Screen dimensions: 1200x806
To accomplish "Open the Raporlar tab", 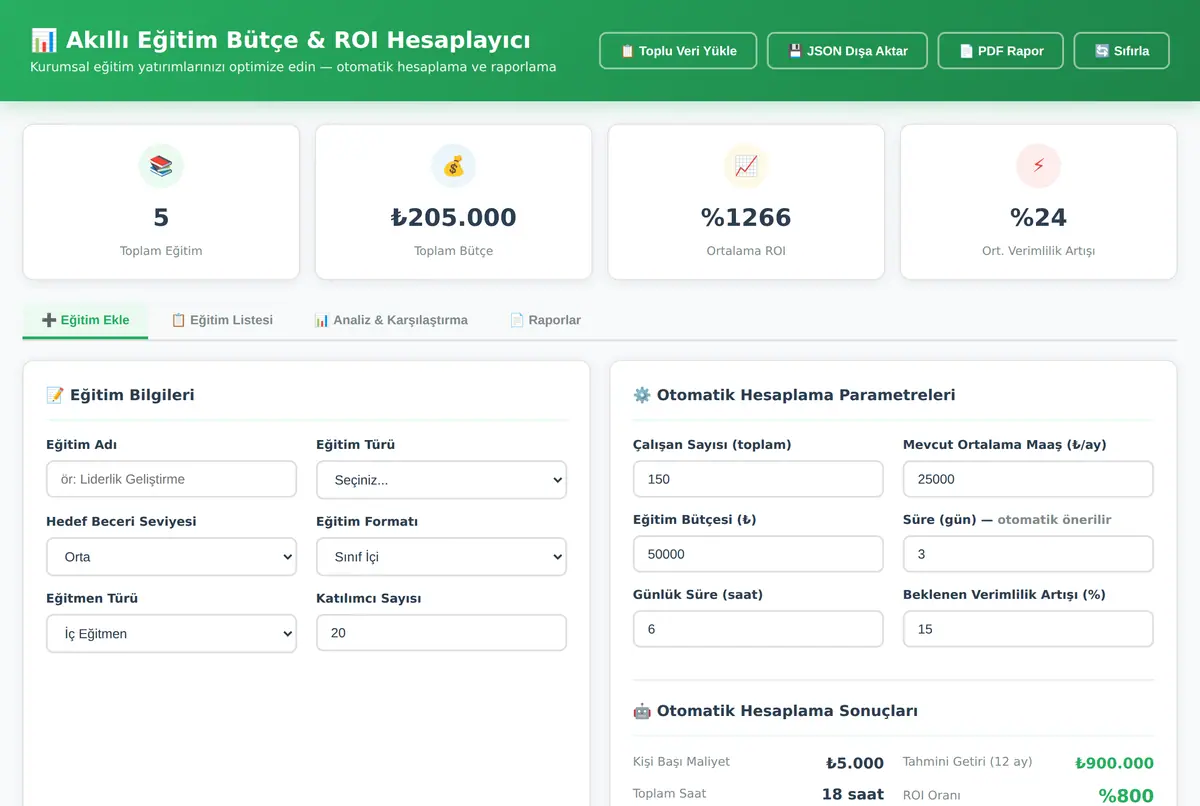I will [545, 320].
